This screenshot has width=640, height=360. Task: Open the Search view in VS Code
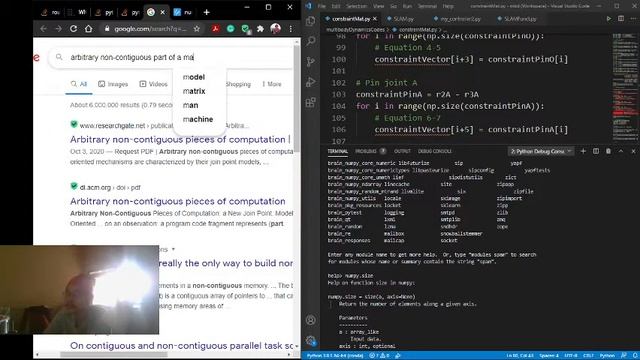311,41
